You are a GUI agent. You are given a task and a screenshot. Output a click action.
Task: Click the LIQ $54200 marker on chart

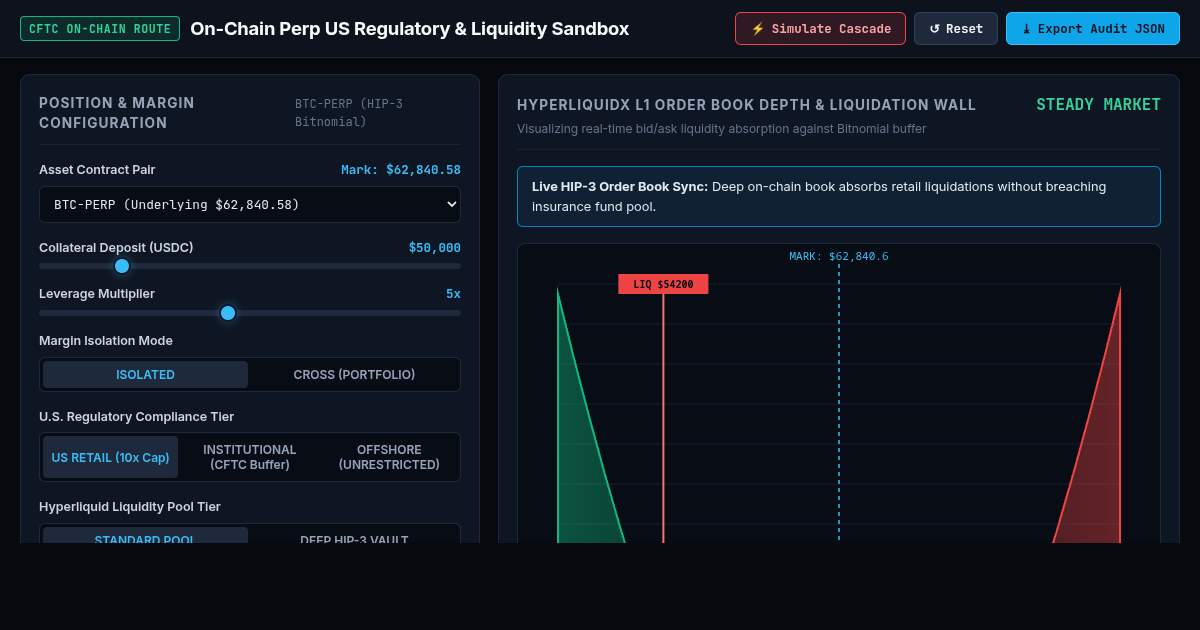(663, 284)
